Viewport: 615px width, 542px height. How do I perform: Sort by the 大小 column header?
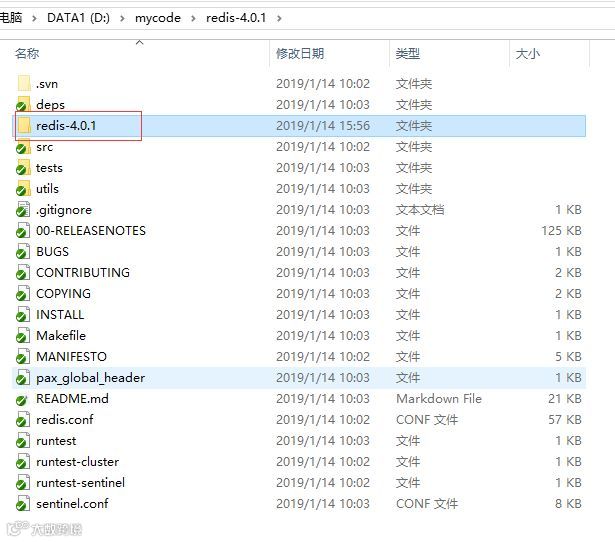(528, 53)
